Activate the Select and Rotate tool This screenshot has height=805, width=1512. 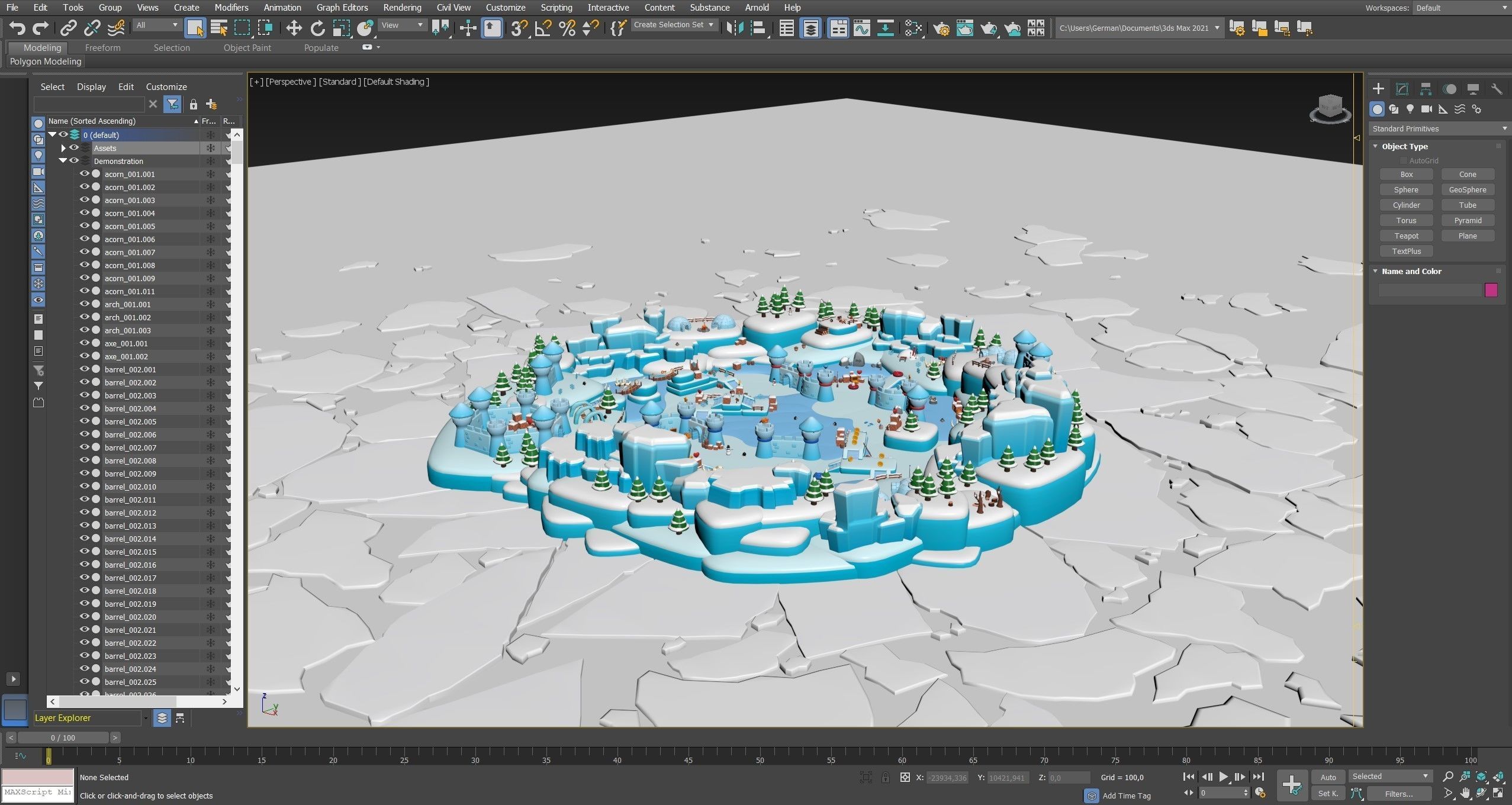318,28
